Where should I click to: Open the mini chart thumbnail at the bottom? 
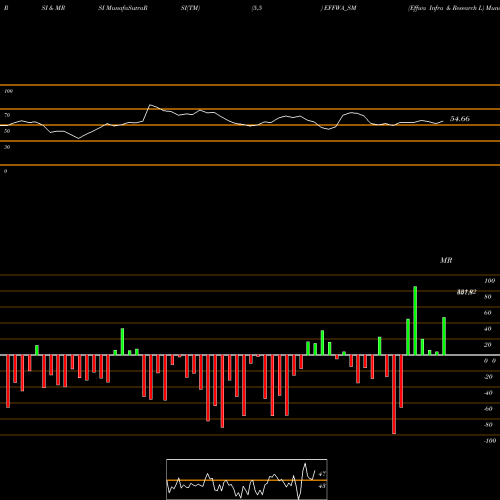coord(247,479)
